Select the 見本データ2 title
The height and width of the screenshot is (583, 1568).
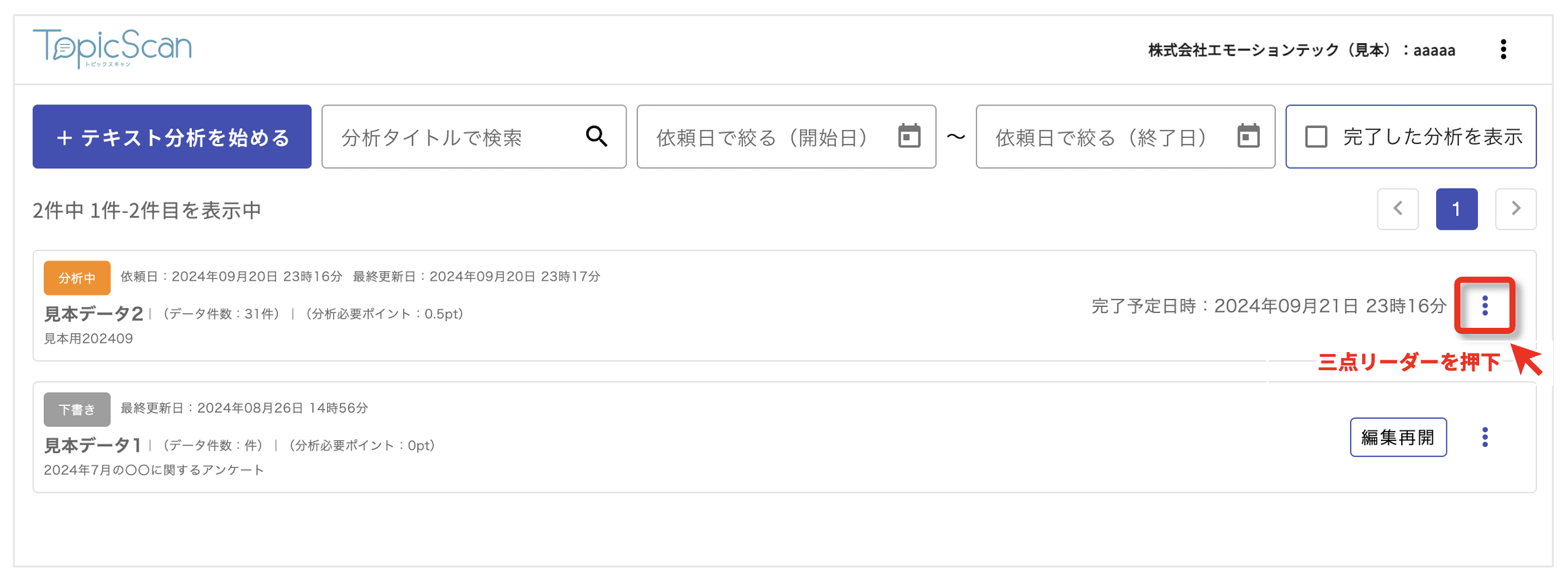(x=92, y=314)
